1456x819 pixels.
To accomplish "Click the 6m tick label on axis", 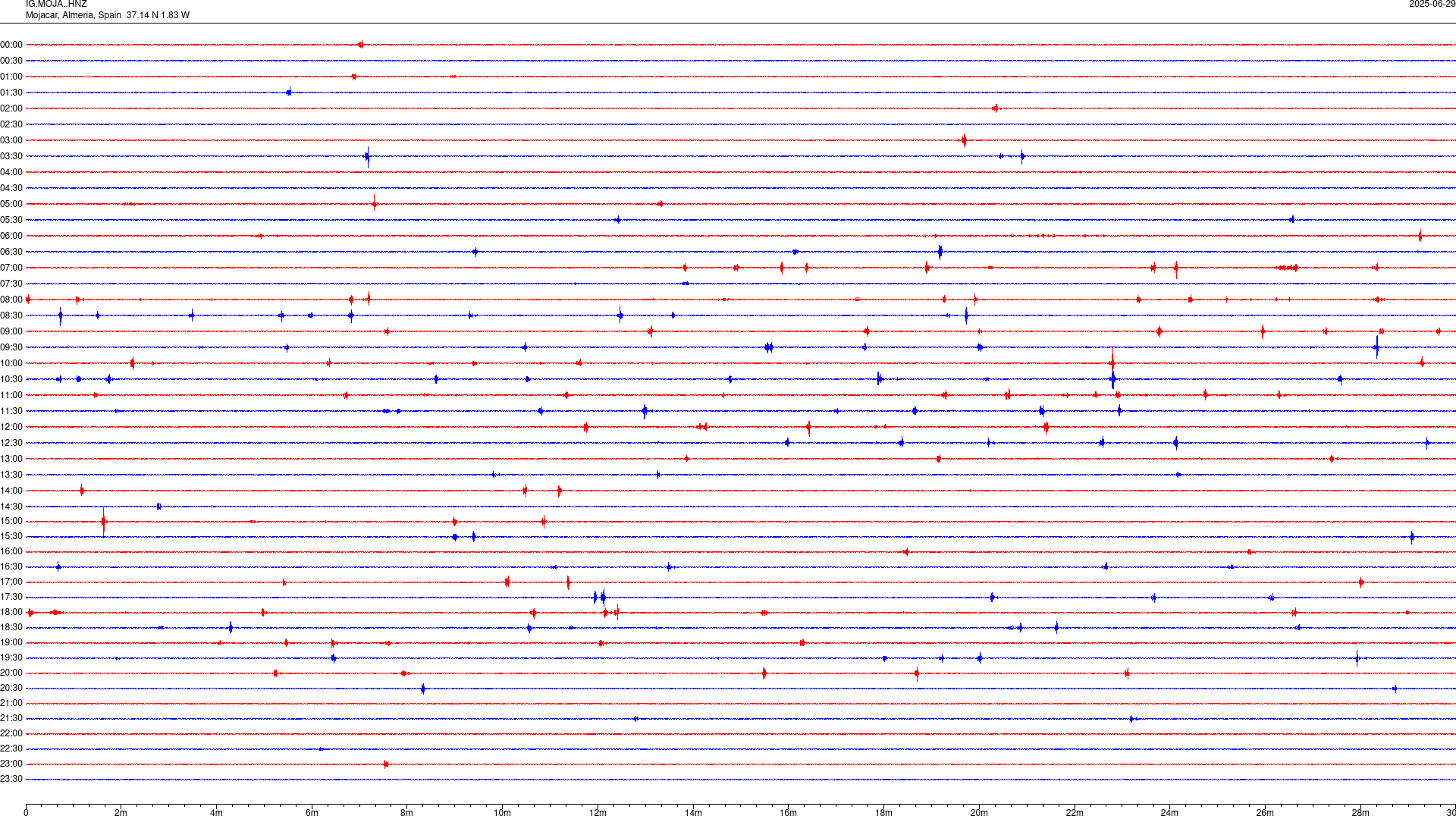I will (x=312, y=813).
